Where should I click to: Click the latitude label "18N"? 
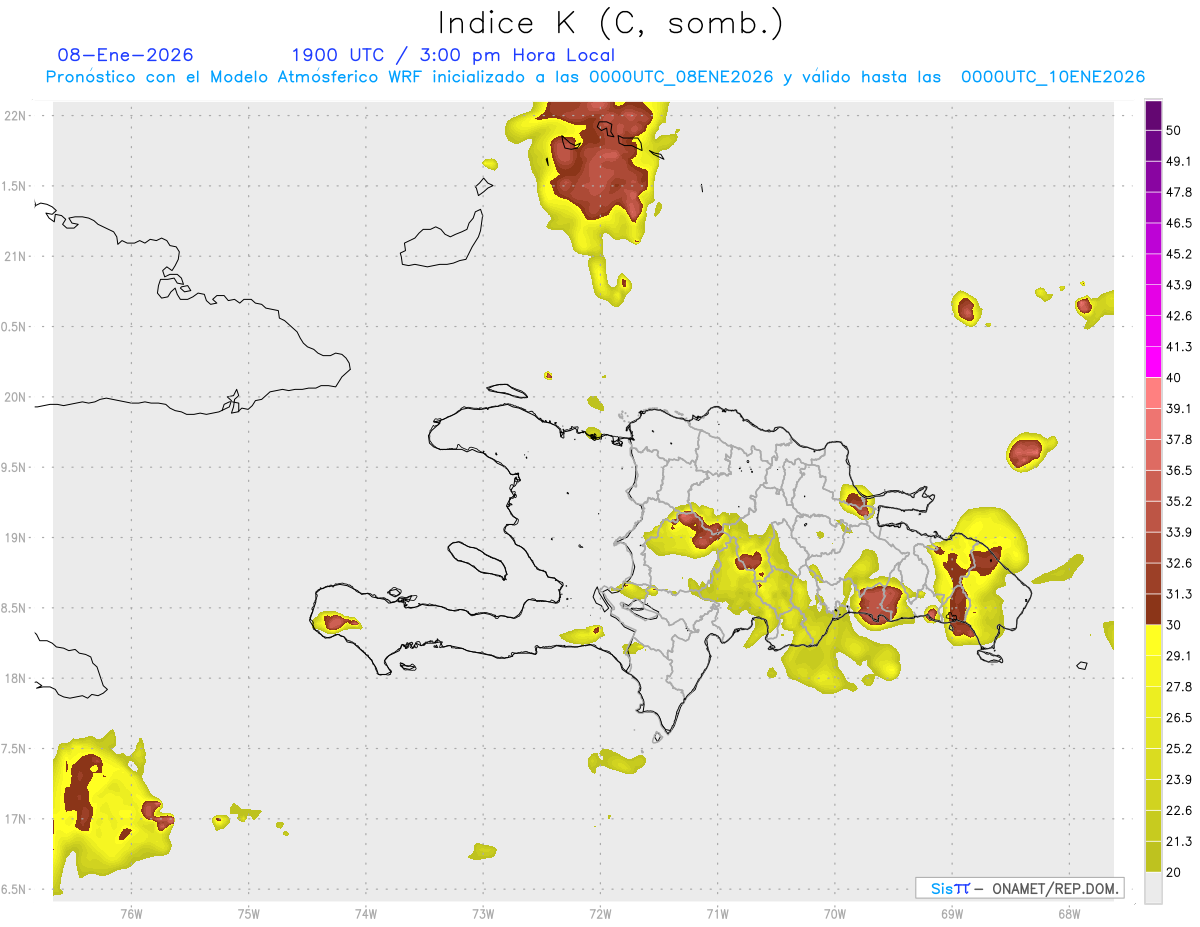click(x=17, y=678)
